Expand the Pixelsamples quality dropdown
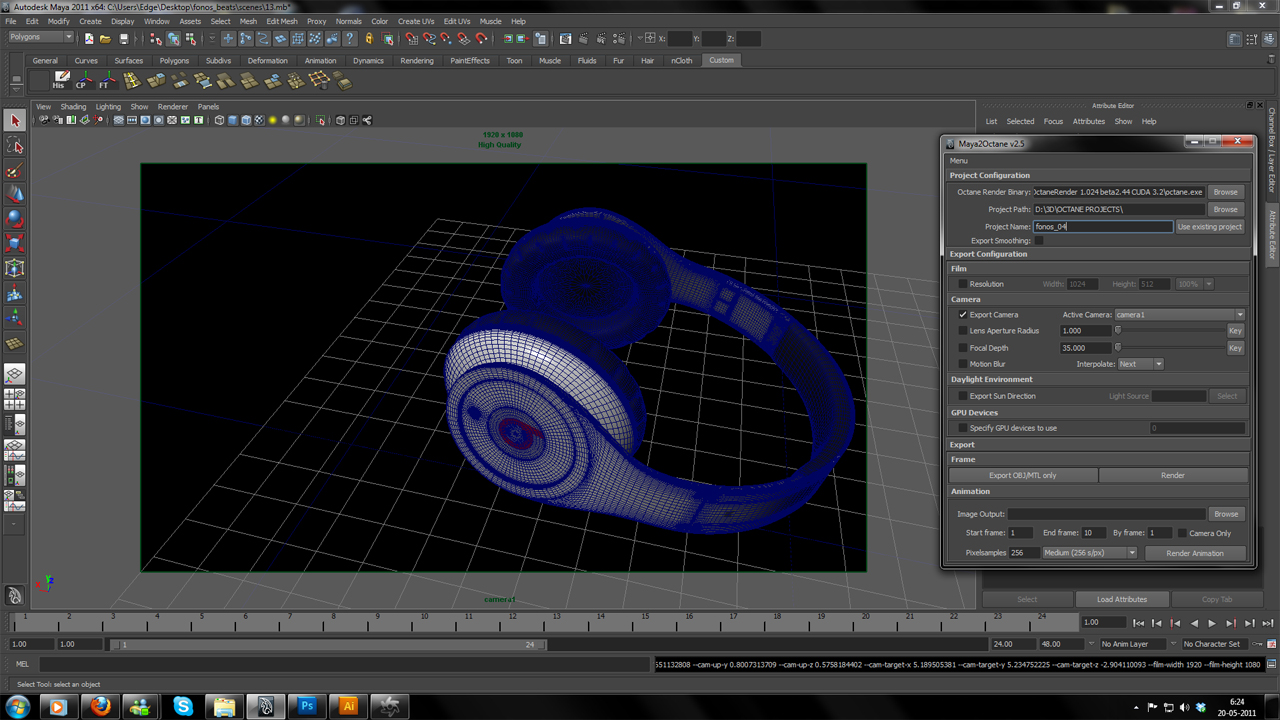 point(1089,553)
